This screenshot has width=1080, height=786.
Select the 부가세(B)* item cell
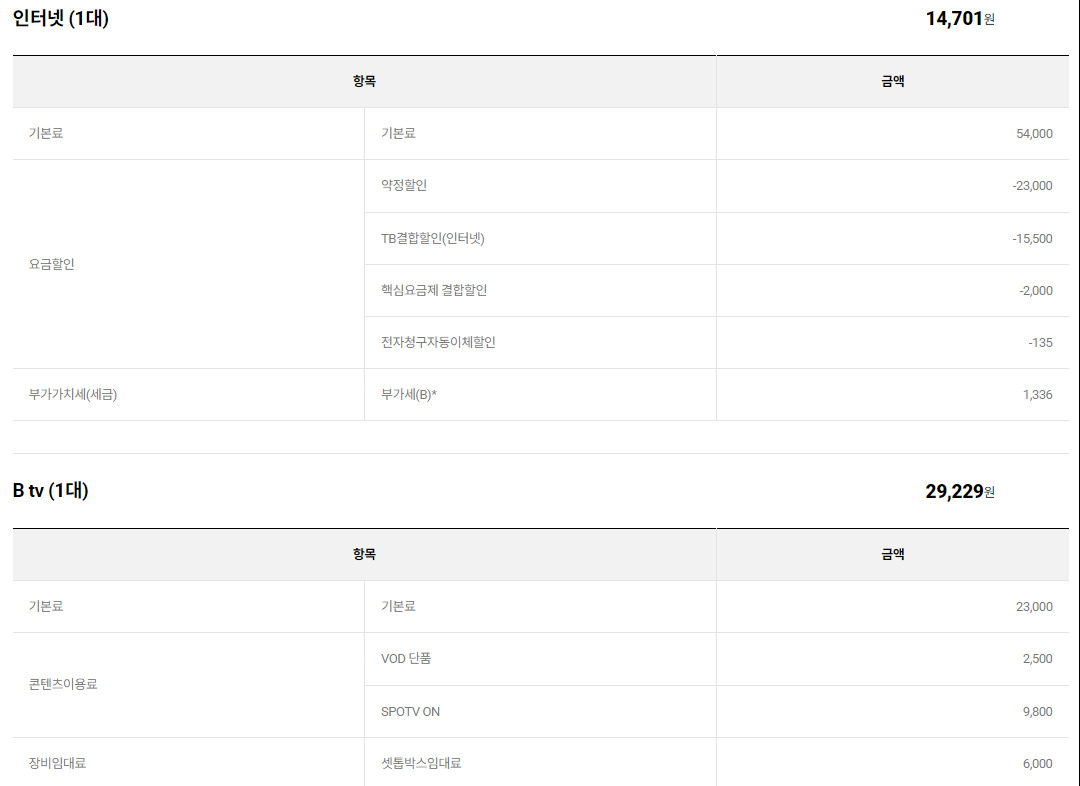[409, 395]
